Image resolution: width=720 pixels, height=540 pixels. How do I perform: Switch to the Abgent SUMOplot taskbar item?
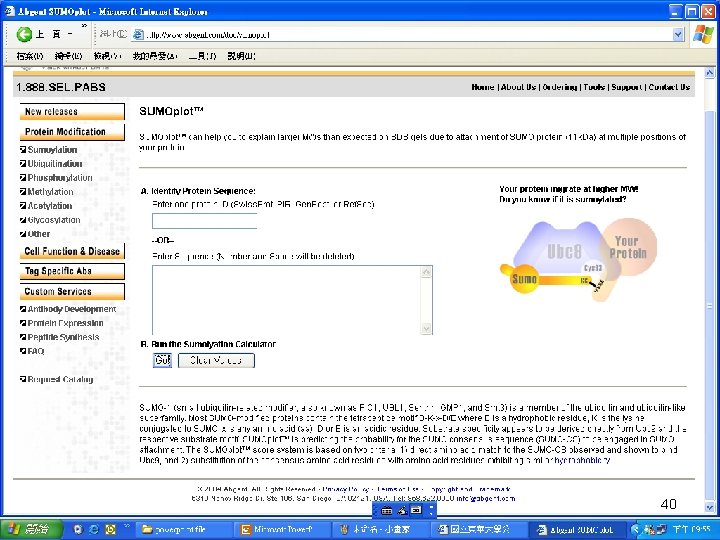click(575, 529)
